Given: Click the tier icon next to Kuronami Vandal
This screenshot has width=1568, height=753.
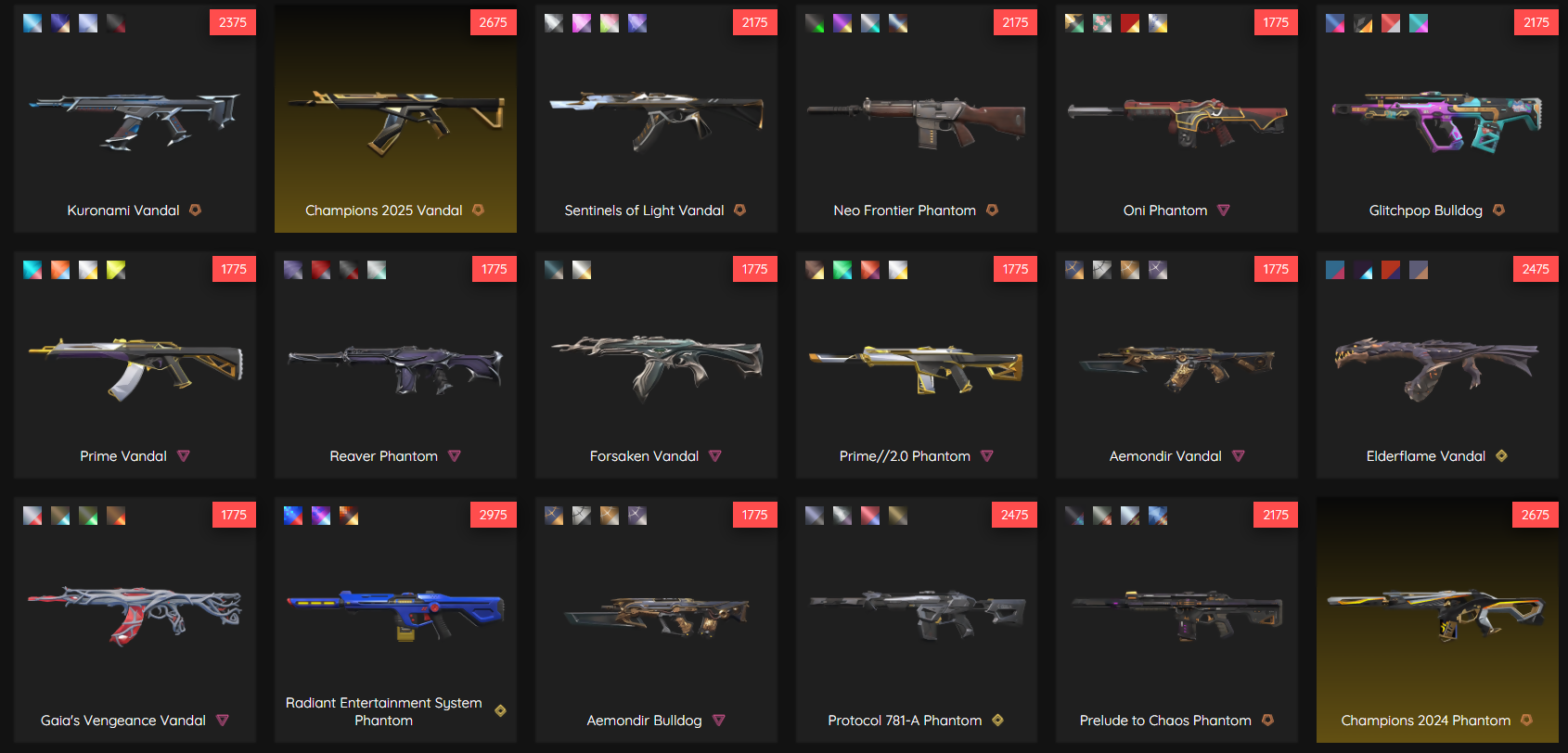Looking at the screenshot, I should pos(195,211).
